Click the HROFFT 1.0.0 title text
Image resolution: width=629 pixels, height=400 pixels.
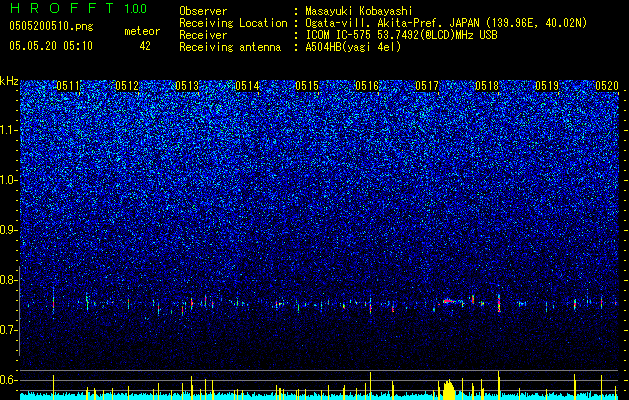78,8
